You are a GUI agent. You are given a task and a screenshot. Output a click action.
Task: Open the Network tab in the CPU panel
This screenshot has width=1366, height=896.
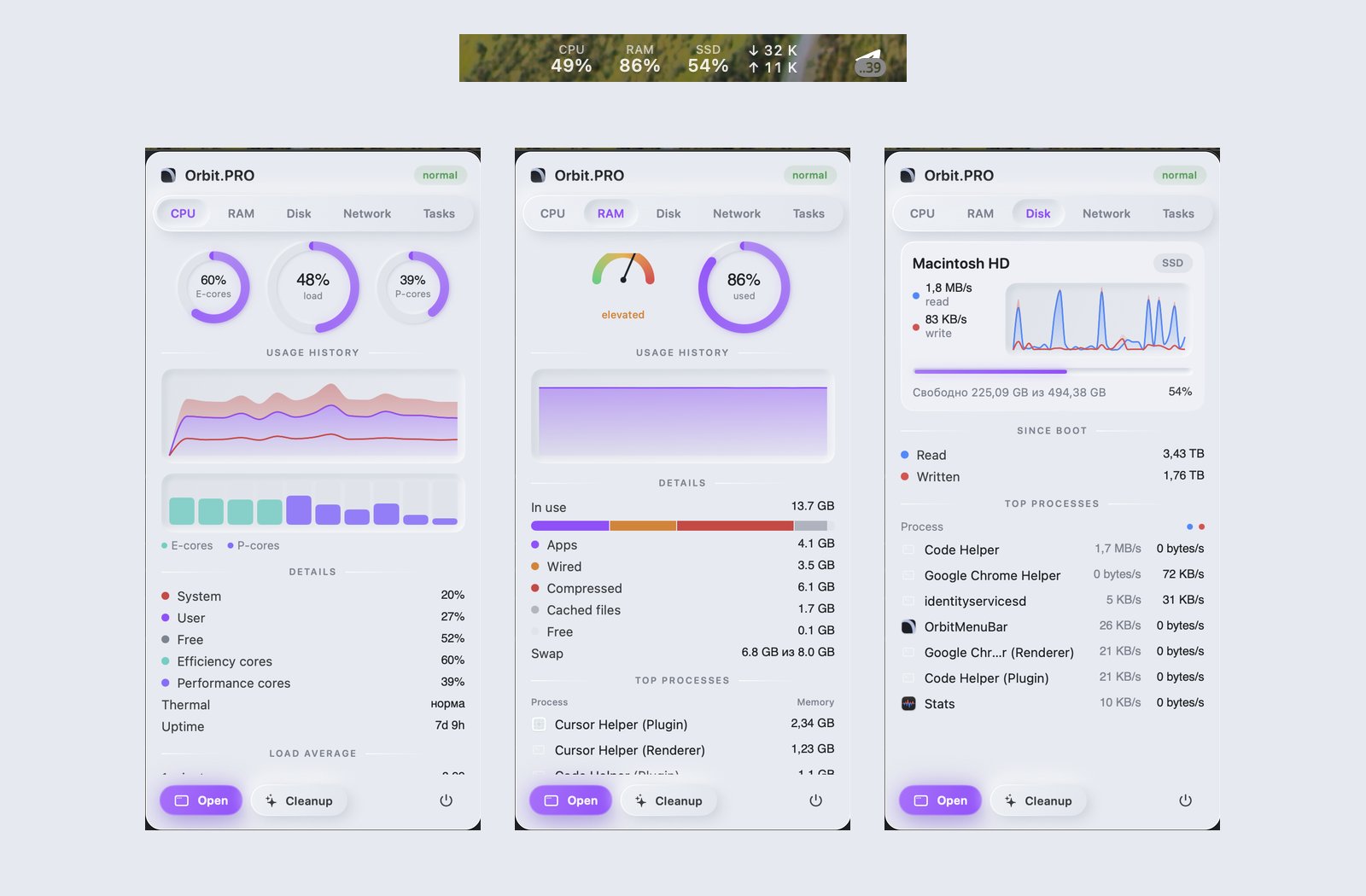[x=367, y=213]
